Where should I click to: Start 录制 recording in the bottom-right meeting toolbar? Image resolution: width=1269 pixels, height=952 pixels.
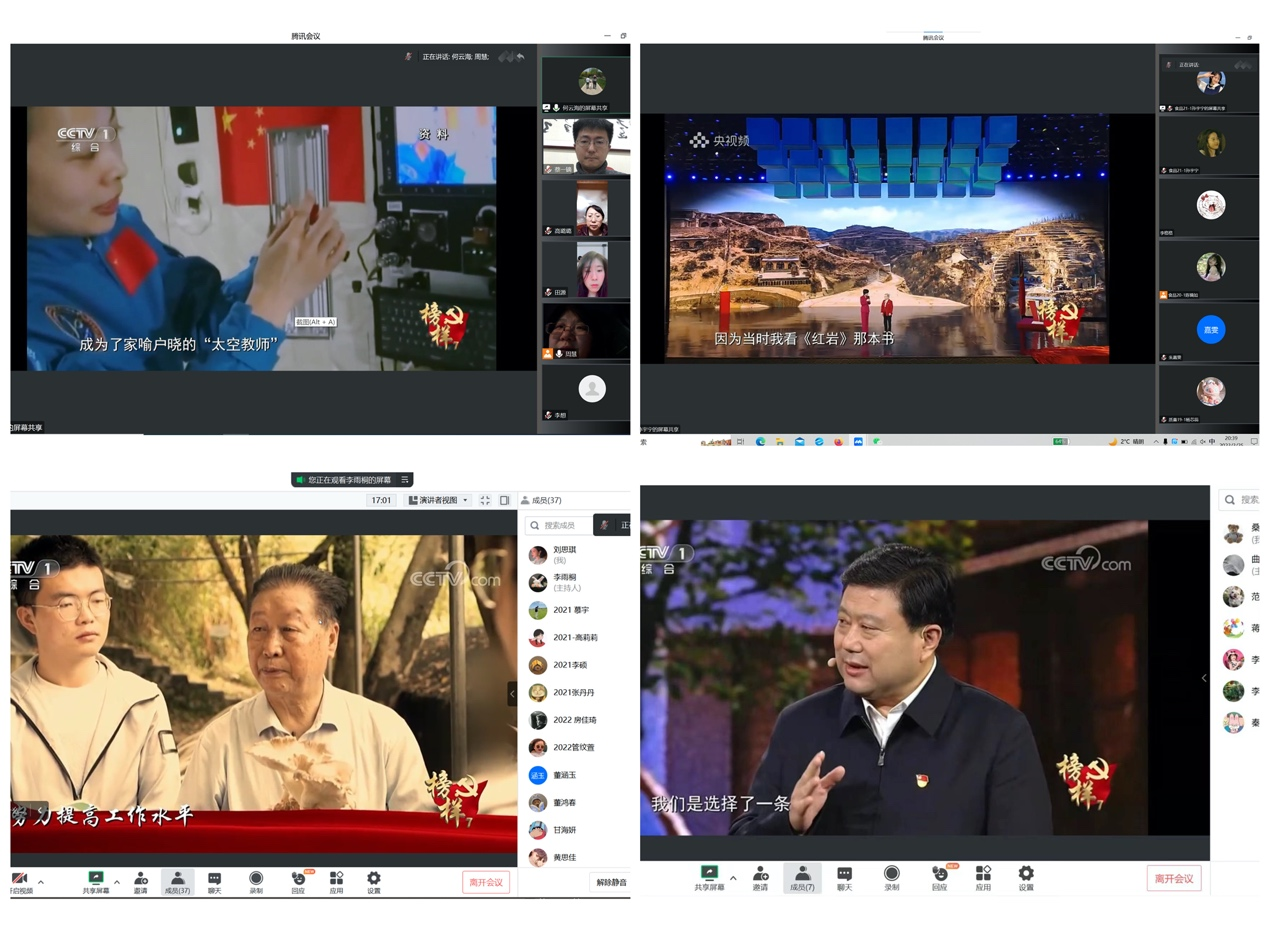point(891,878)
